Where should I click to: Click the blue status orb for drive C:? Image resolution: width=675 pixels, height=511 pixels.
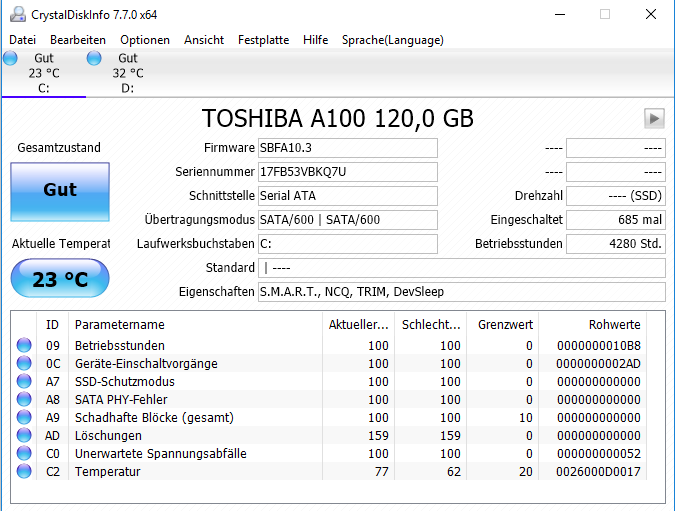coord(10,58)
